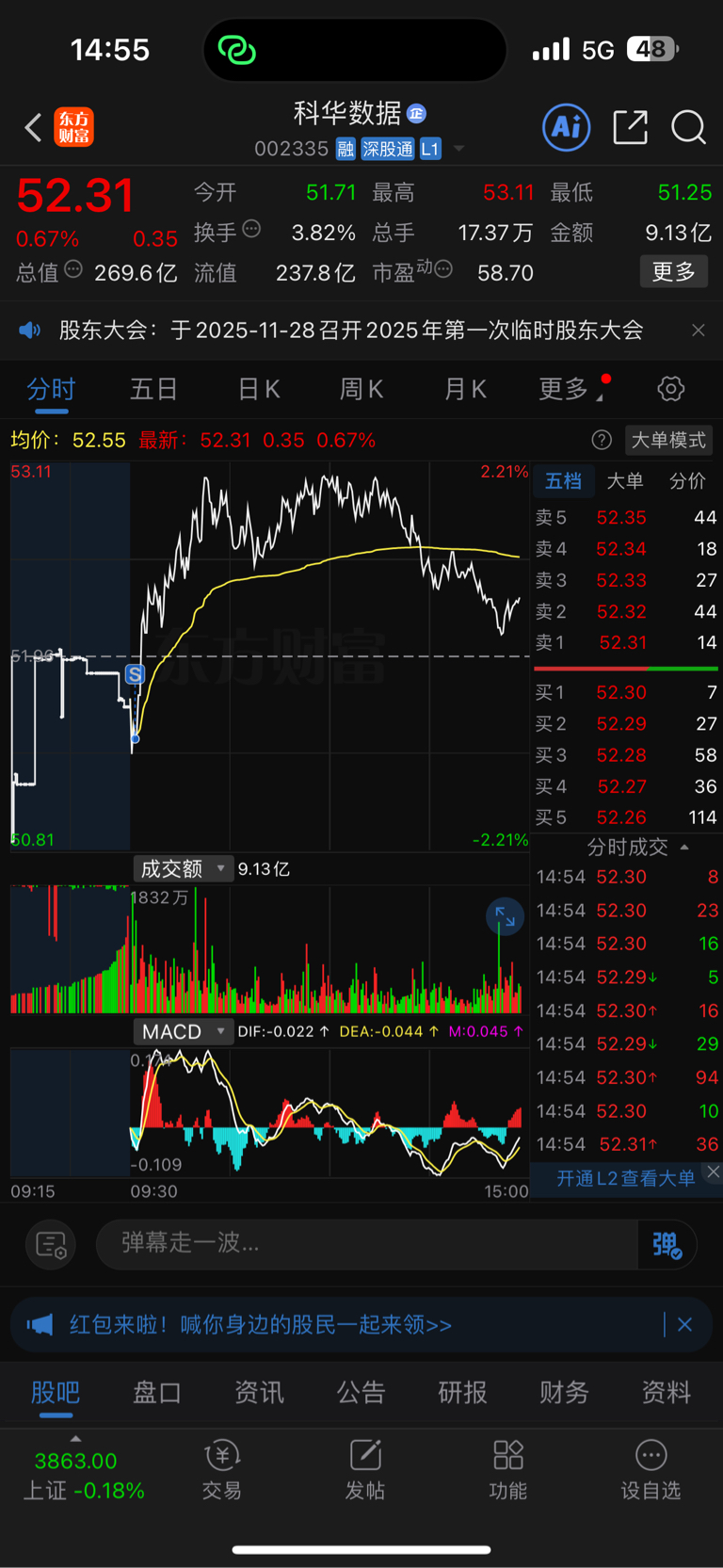Screen dimensions: 723x1568
Task: Open the 功能 functions icon
Action: [x=508, y=1470]
